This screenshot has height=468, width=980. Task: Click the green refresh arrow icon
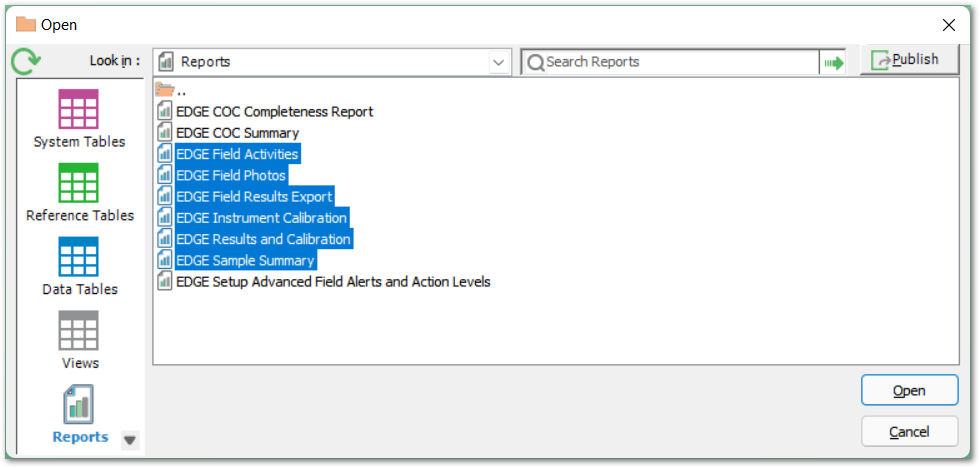click(26, 61)
